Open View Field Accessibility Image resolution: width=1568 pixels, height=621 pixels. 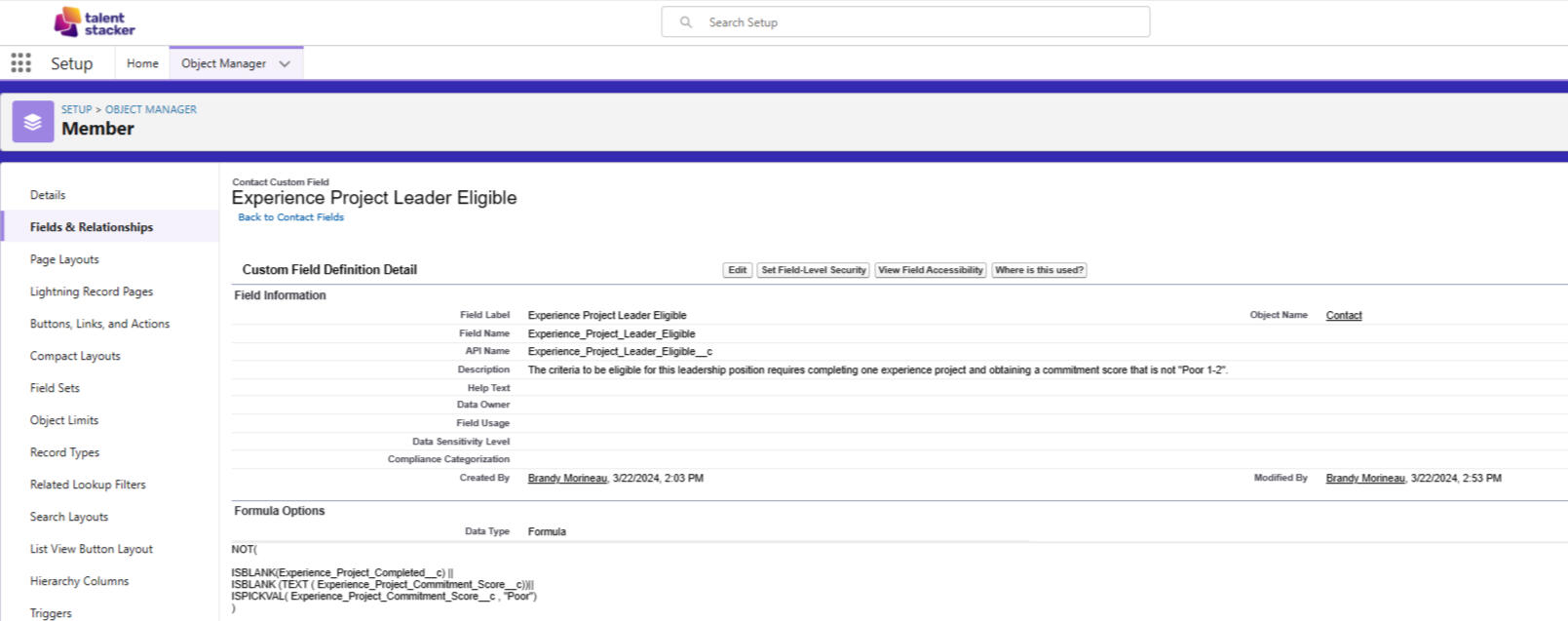(930, 270)
